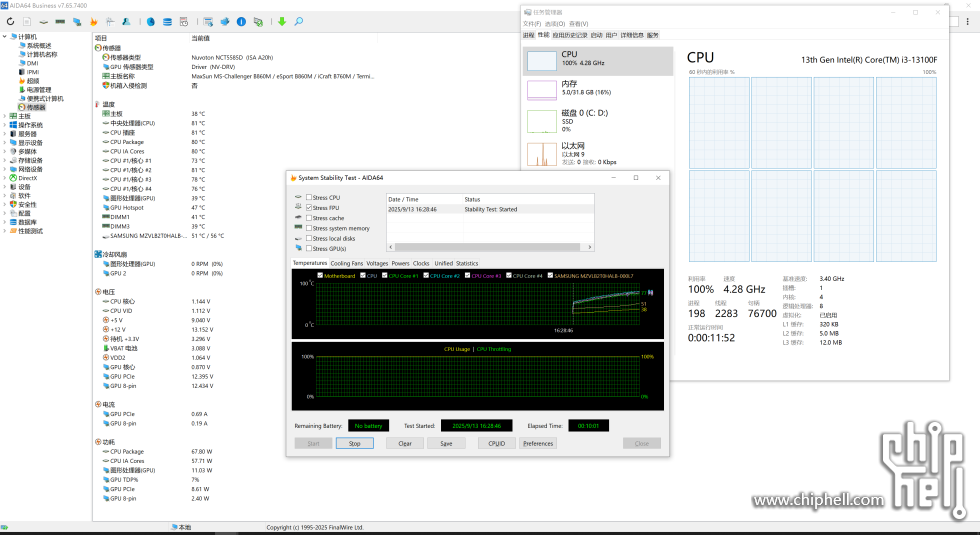Screen dimensions: 980x535
Task: Collapse the 计算机 tree node
Action: (x=5, y=37)
